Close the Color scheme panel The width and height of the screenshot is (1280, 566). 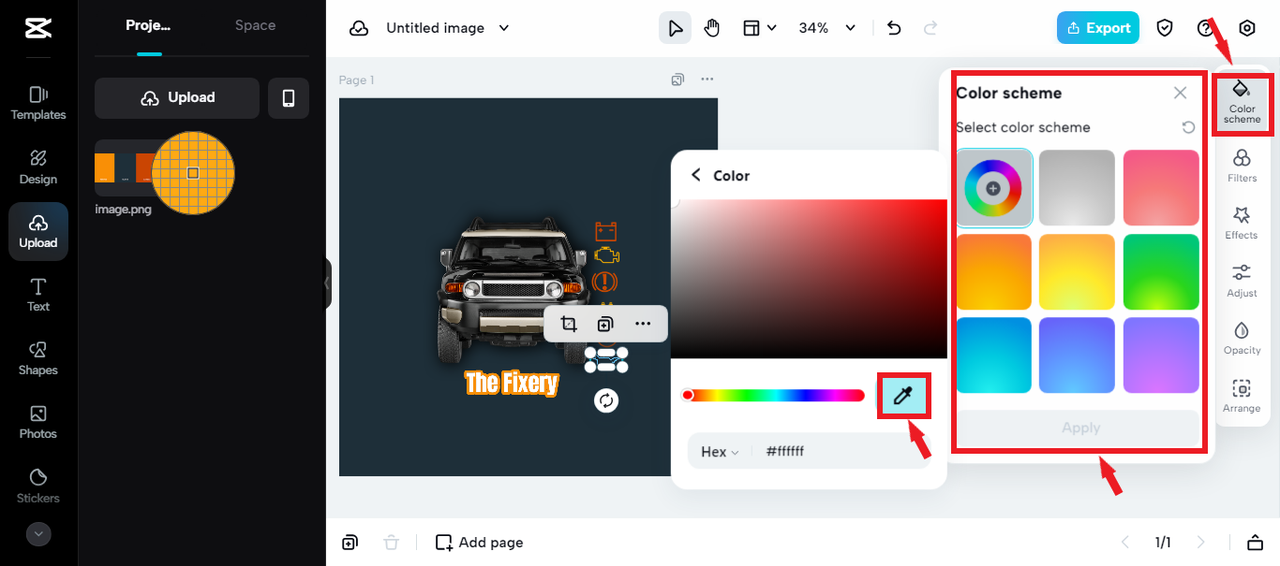(1180, 93)
